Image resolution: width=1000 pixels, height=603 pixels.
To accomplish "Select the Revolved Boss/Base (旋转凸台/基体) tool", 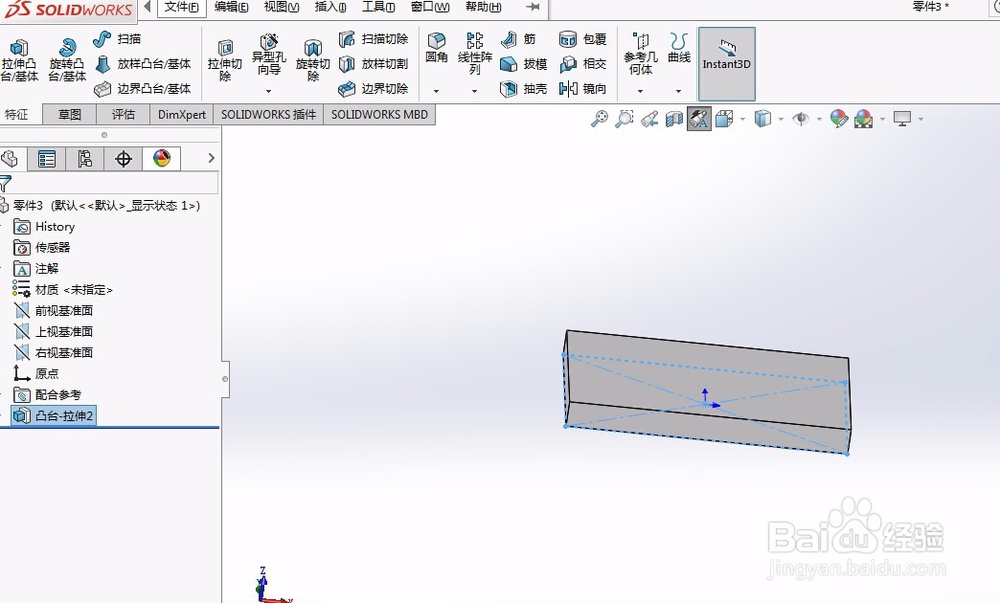I will click(67, 60).
